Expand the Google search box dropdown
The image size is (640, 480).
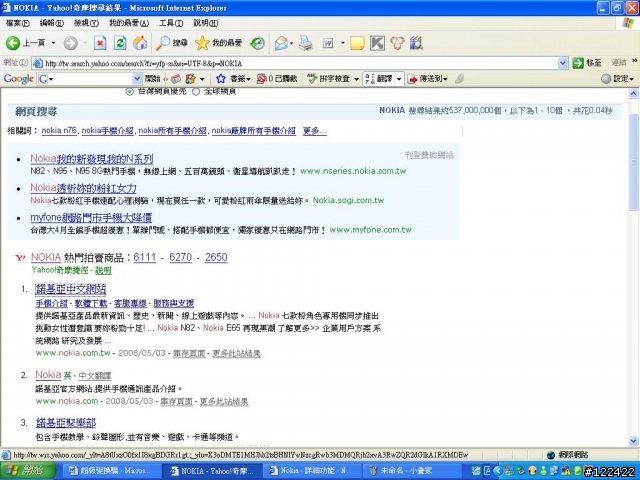point(137,78)
